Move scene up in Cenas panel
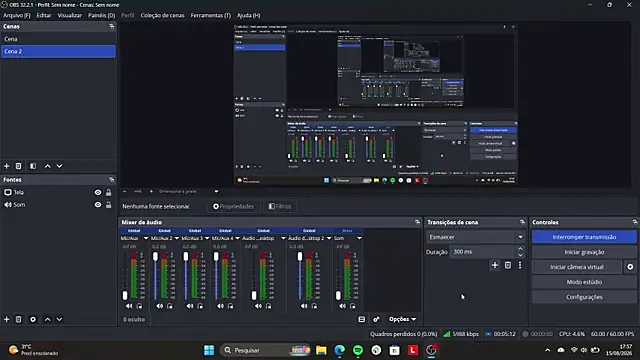 click(x=48, y=166)
